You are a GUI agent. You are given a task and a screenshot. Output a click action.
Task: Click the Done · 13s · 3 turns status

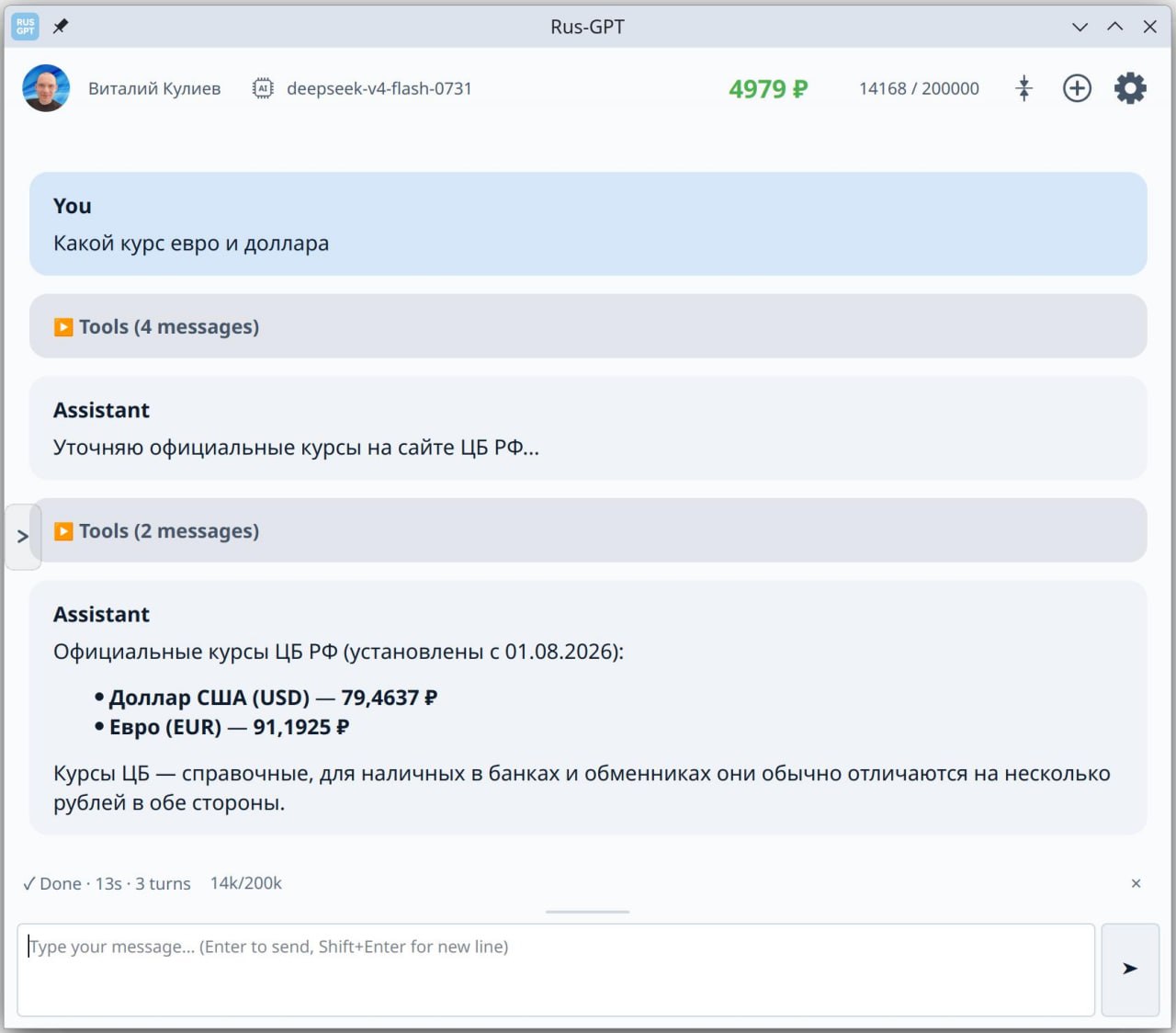click(x=107, y=883)
